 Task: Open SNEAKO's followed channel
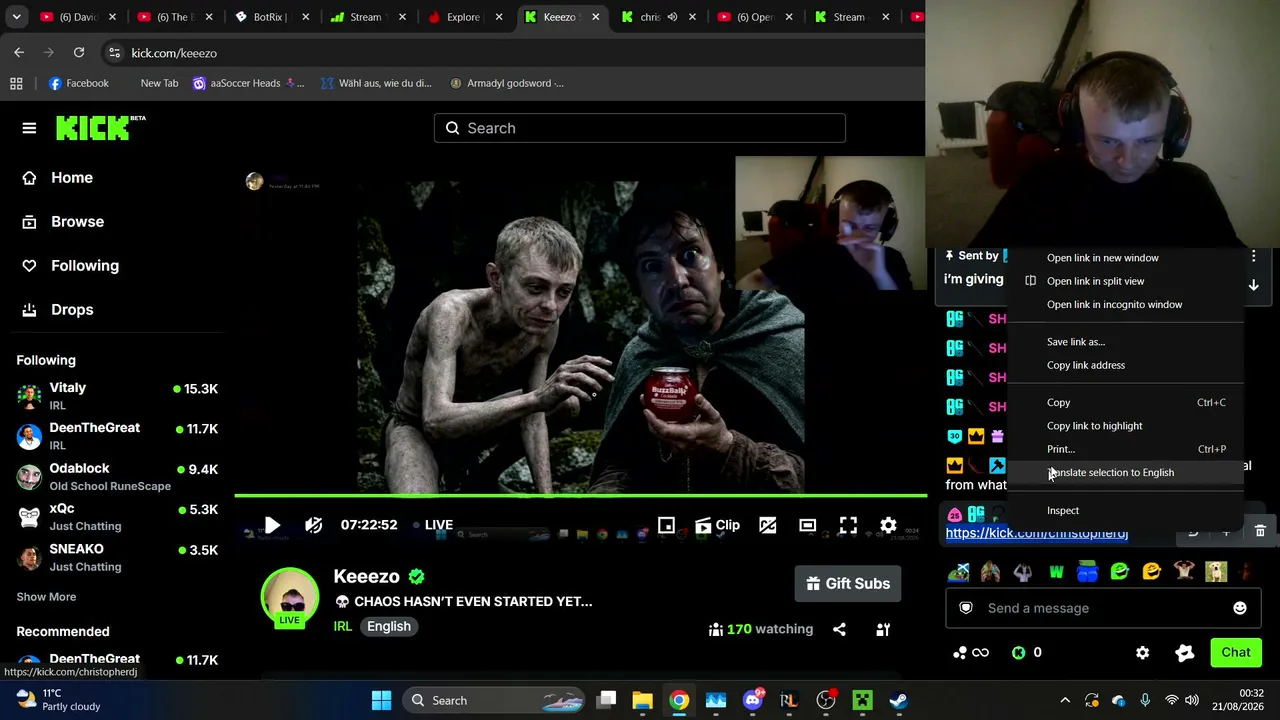click(x=118, y=557)
